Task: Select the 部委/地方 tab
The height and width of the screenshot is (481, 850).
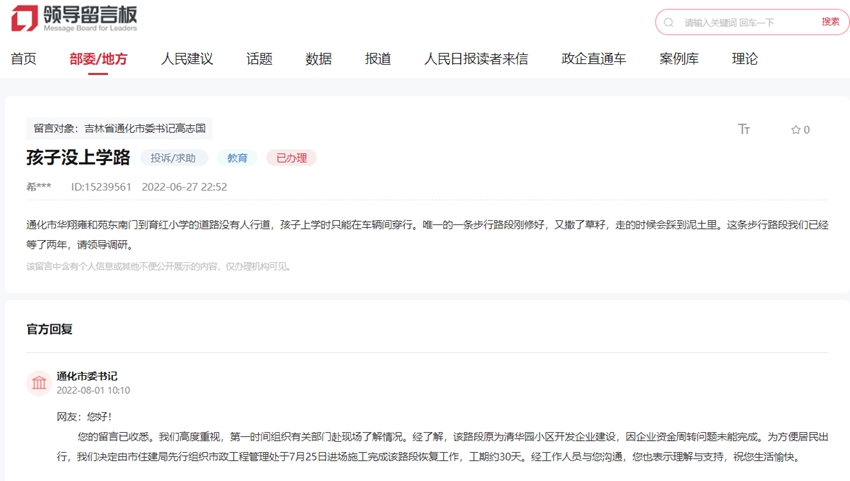Action: pos(98,59)
